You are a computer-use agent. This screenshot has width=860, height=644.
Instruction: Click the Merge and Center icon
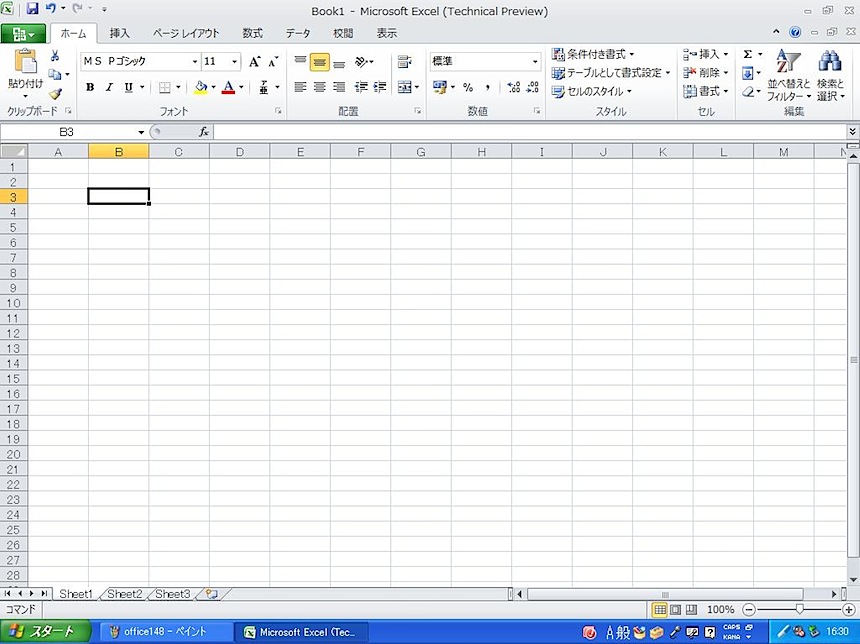[405, 87]
